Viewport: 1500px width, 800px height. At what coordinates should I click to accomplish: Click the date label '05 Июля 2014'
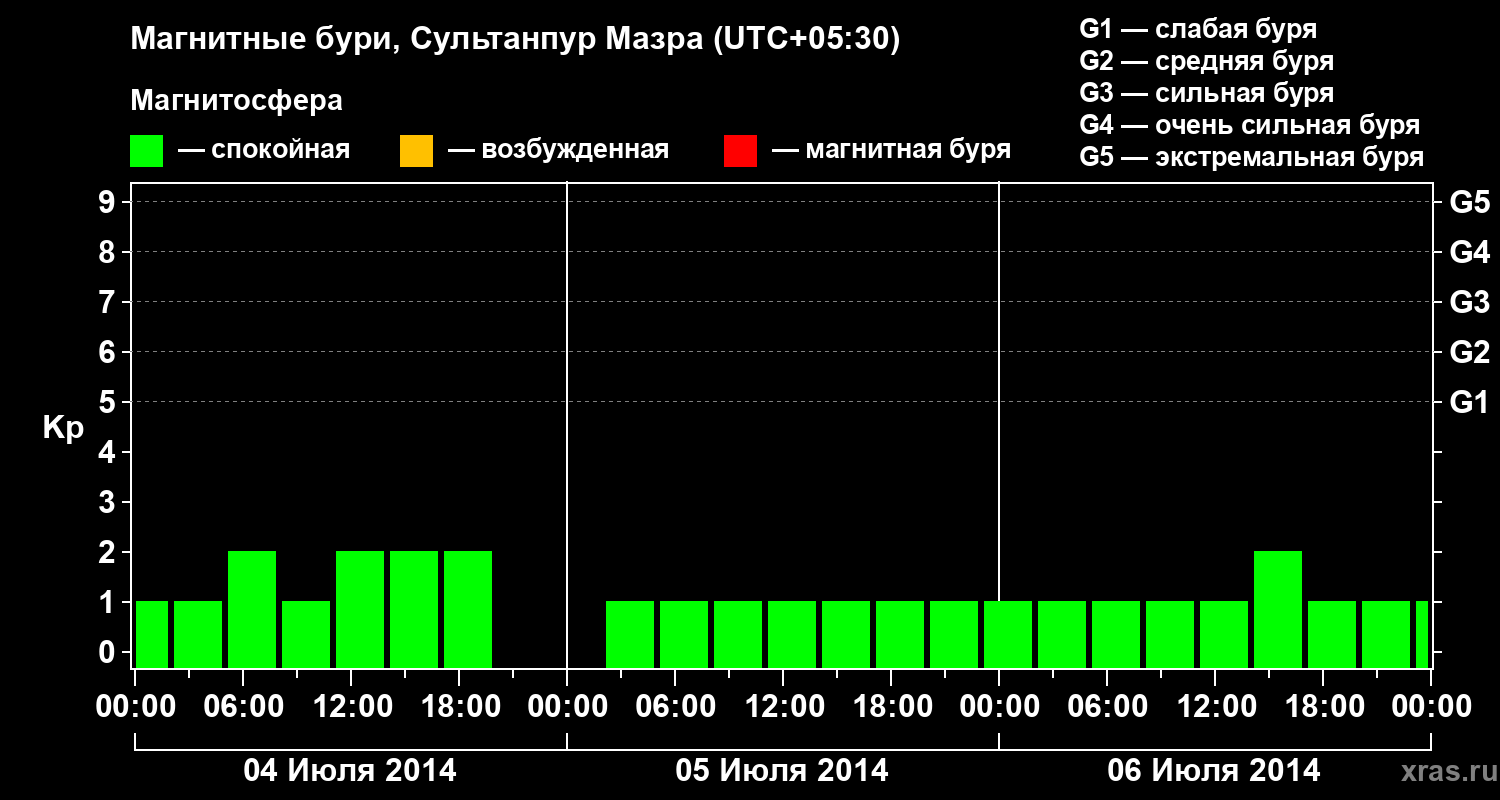pyautogui.click(x=782, y=771)
